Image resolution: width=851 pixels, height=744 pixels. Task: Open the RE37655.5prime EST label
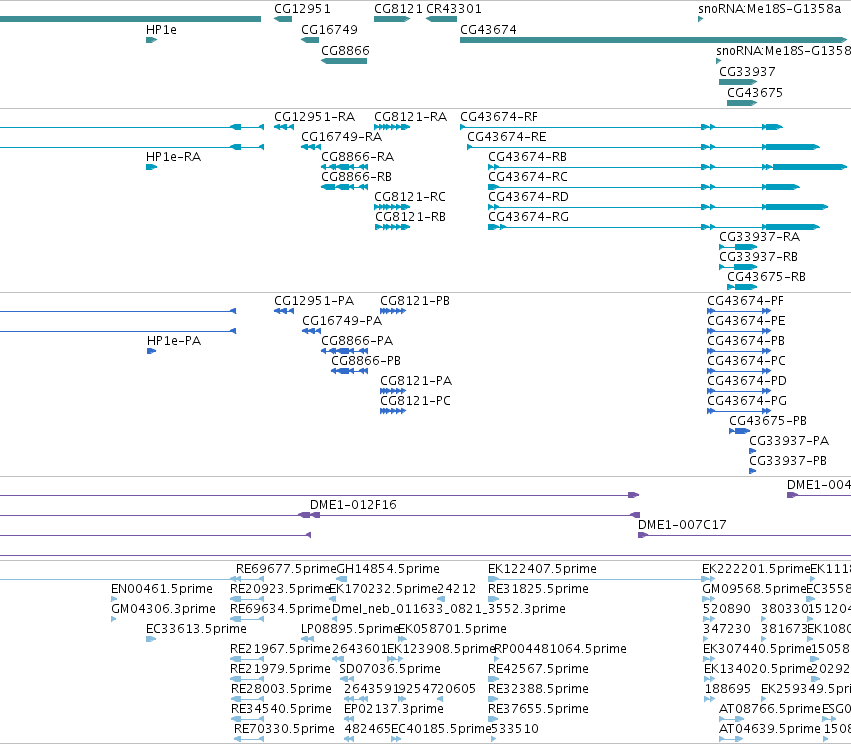click(538, 709)
